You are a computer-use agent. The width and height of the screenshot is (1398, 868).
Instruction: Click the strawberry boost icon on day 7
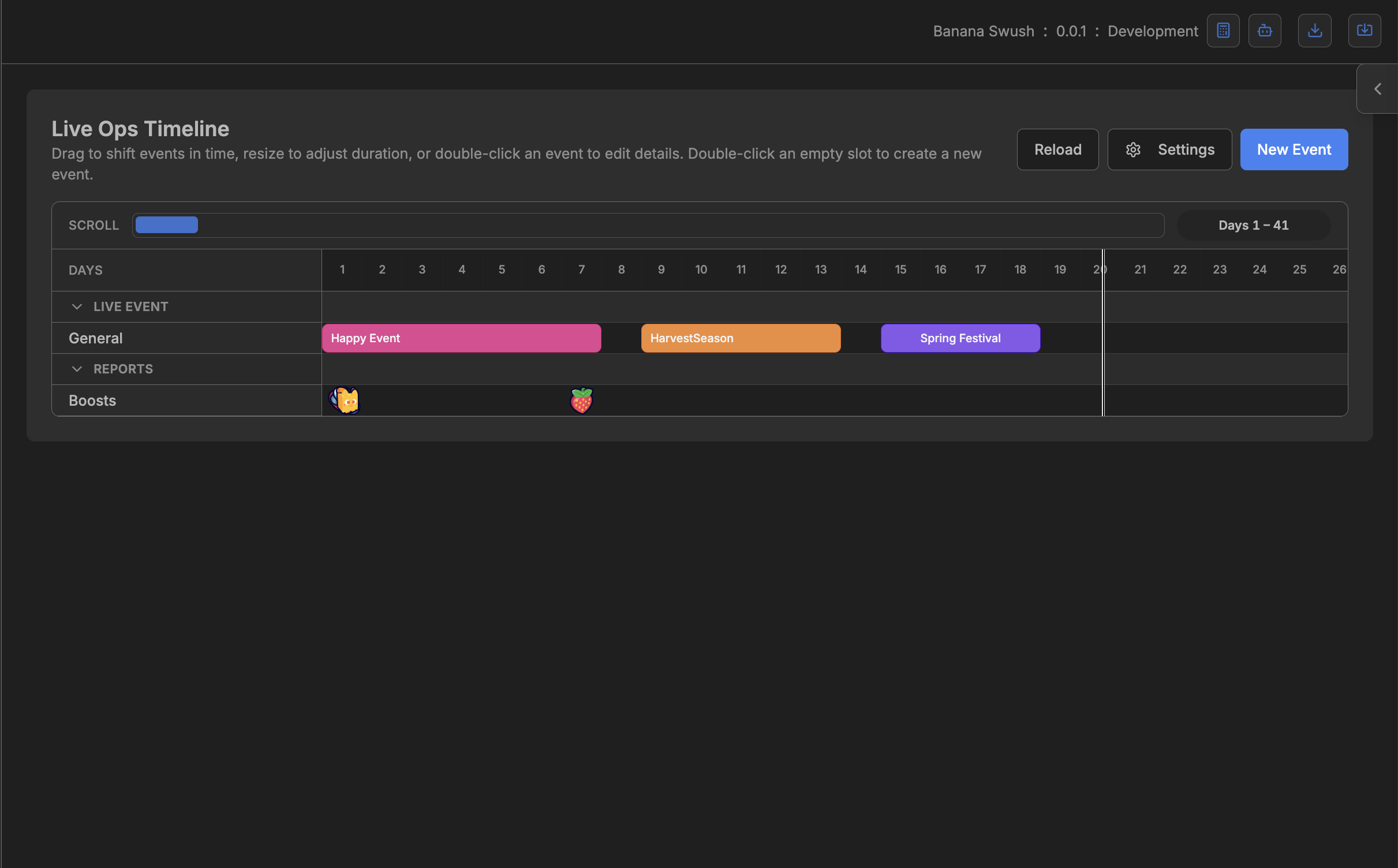[581, 400]
